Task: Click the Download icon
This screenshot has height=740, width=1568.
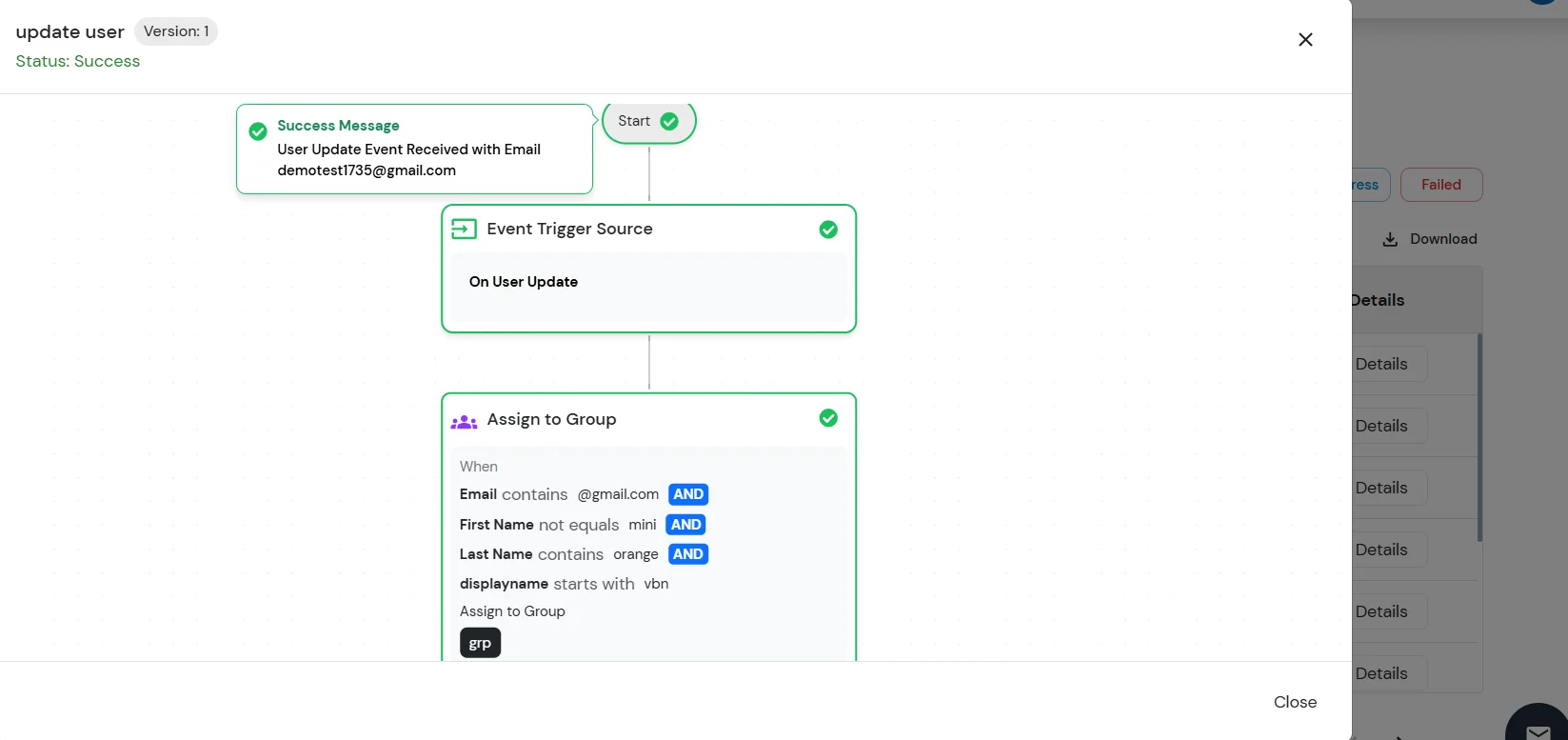Action: coord(1391,239)
